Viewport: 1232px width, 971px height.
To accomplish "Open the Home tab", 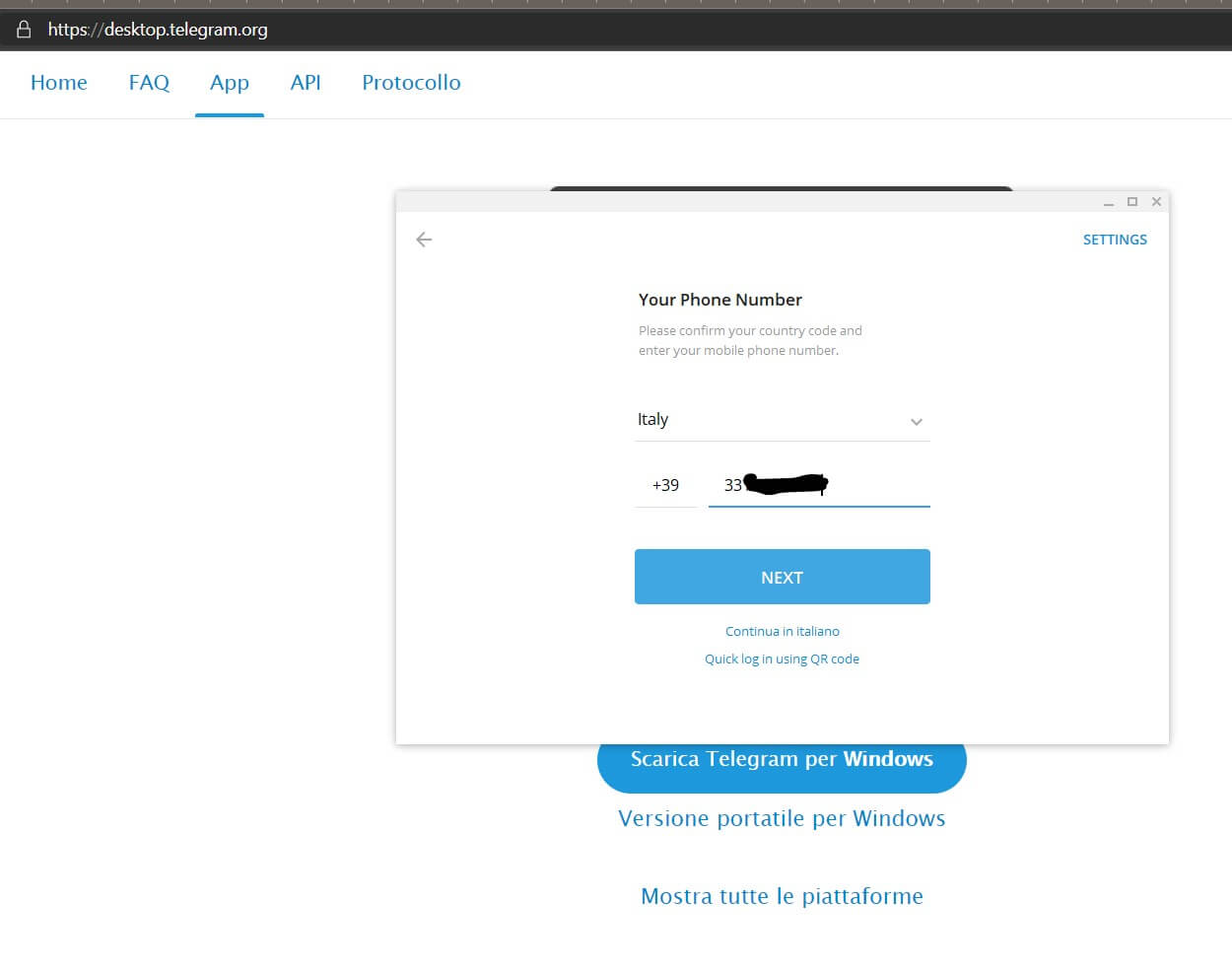I will click(x=59, y=83).
